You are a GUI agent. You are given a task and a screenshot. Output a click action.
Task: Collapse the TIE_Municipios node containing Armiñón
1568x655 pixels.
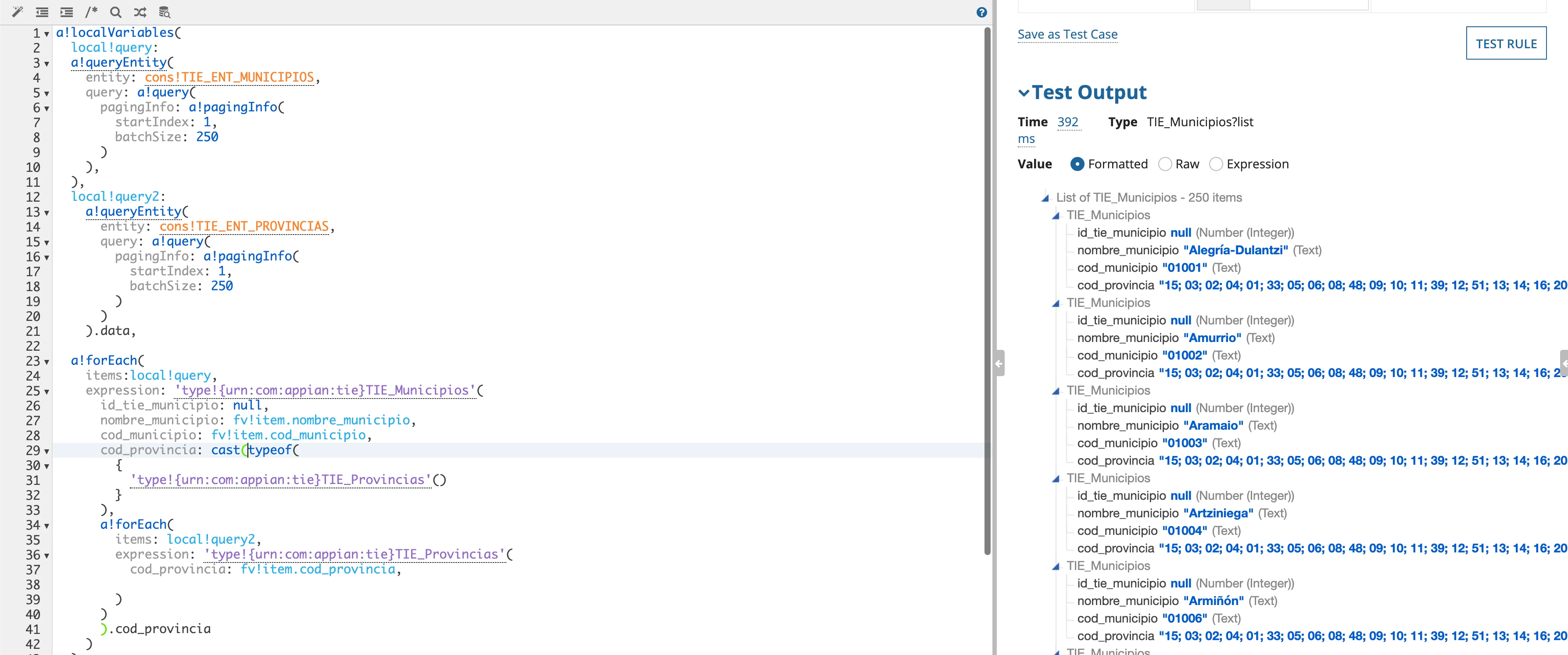[1056, 566]
